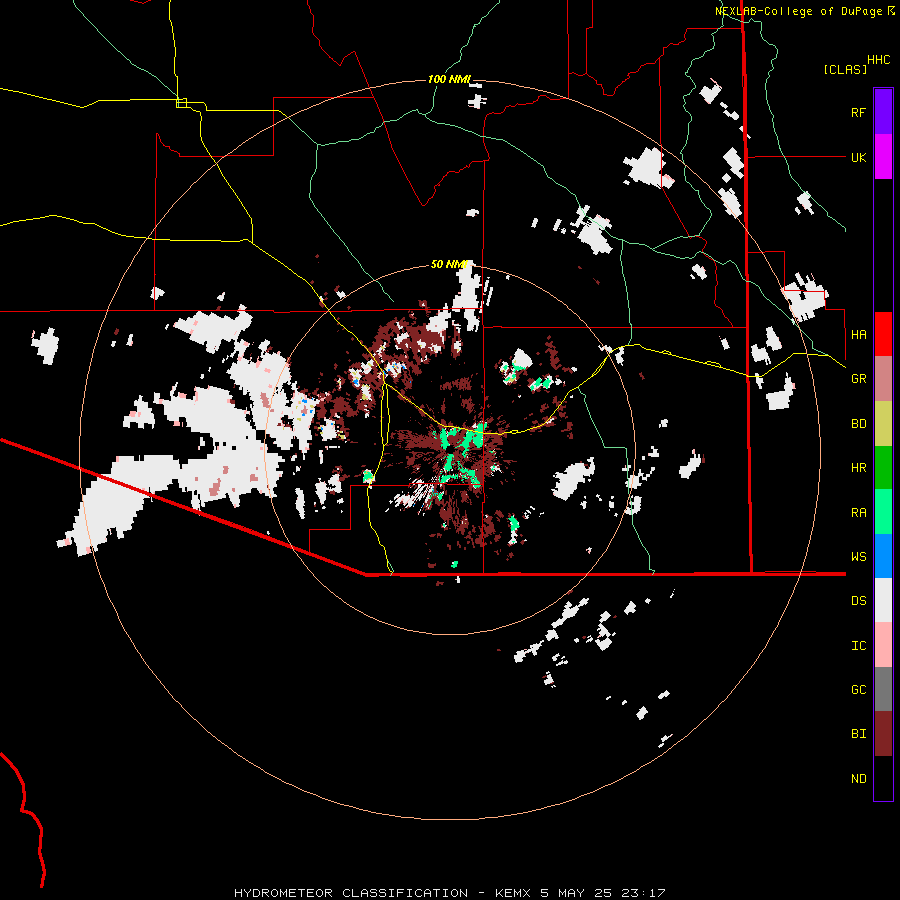The image size is (900, 900).
Task: Pick the HR heavy rain green swatch
Action: 883,468
